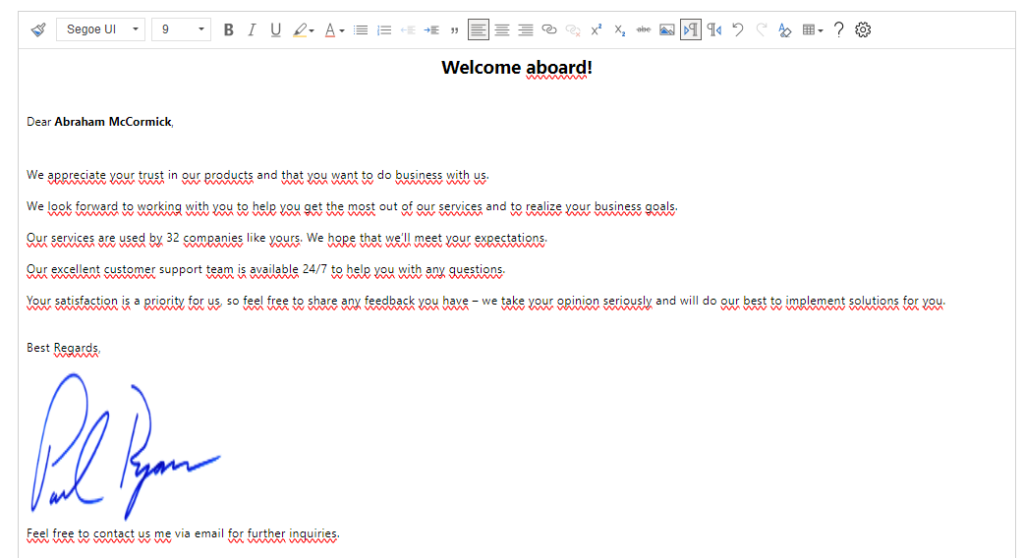Expand the font color dropdown arrow
This screenshot has height=558, width=1024.
tap(342, 31)
